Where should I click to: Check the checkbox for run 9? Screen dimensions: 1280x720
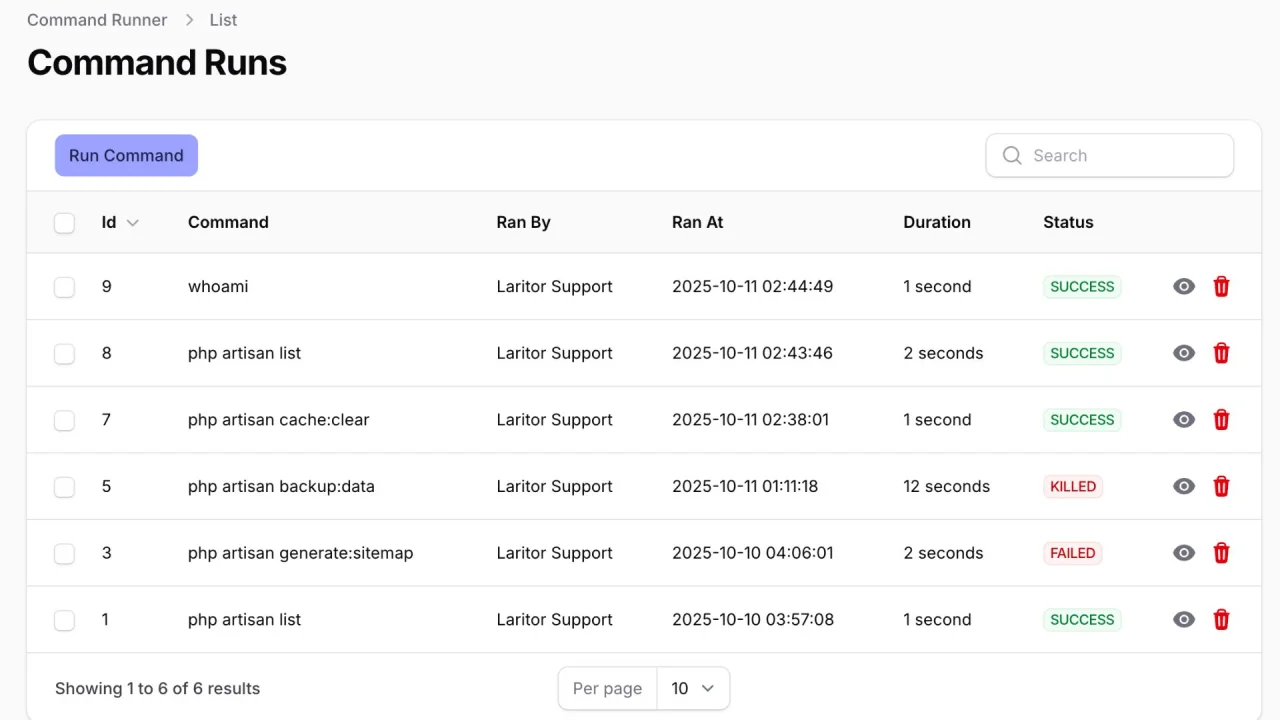64,286
